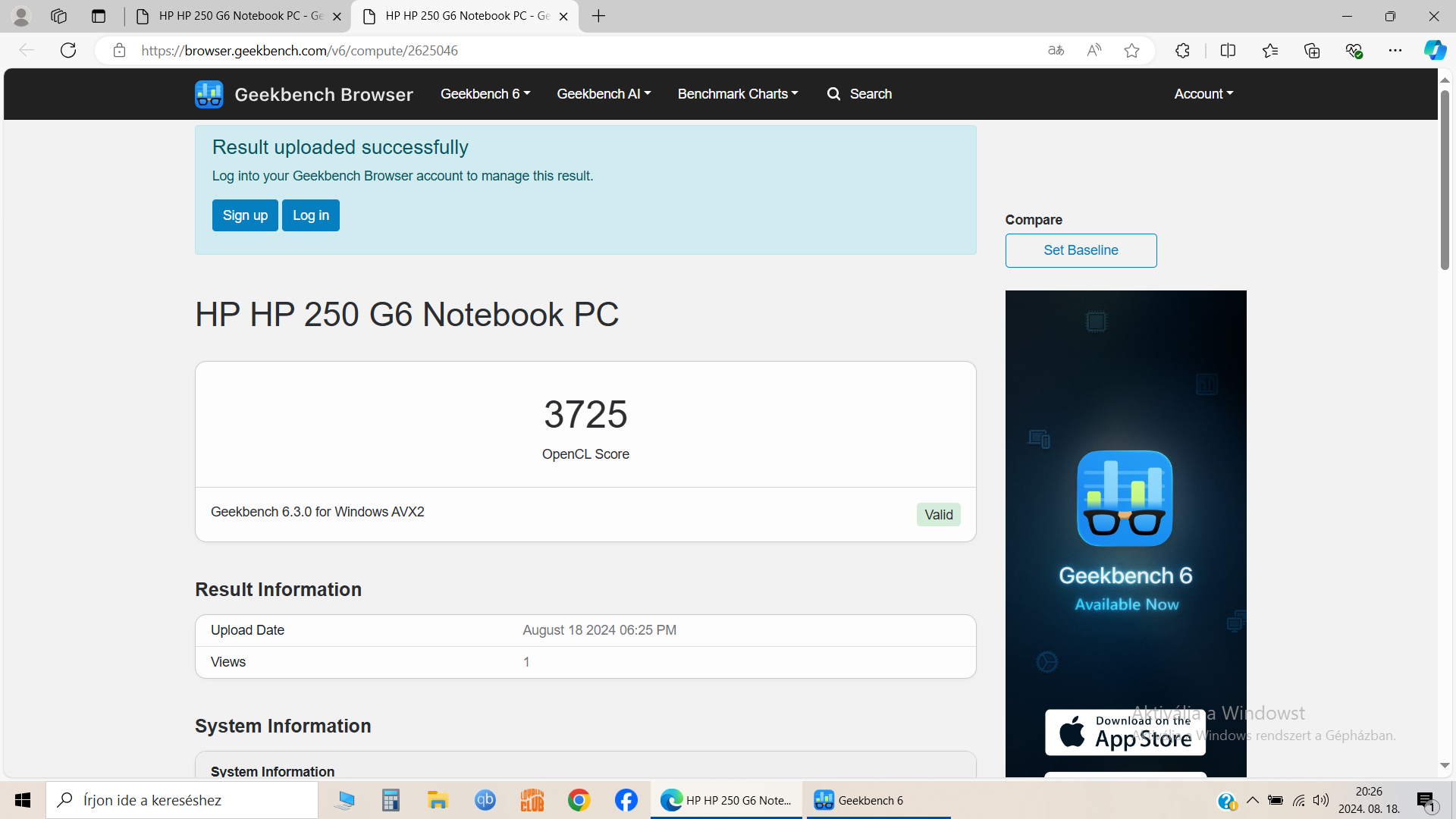Close the active HP 250 G6 tab
The image size is (1456, 819).
pos(563,16)
